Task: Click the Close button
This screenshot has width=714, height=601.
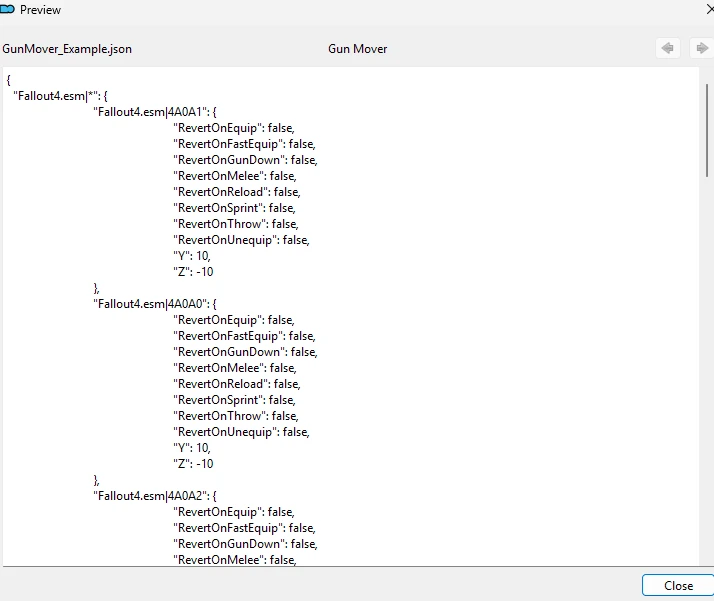Action: tap(678, 585)
